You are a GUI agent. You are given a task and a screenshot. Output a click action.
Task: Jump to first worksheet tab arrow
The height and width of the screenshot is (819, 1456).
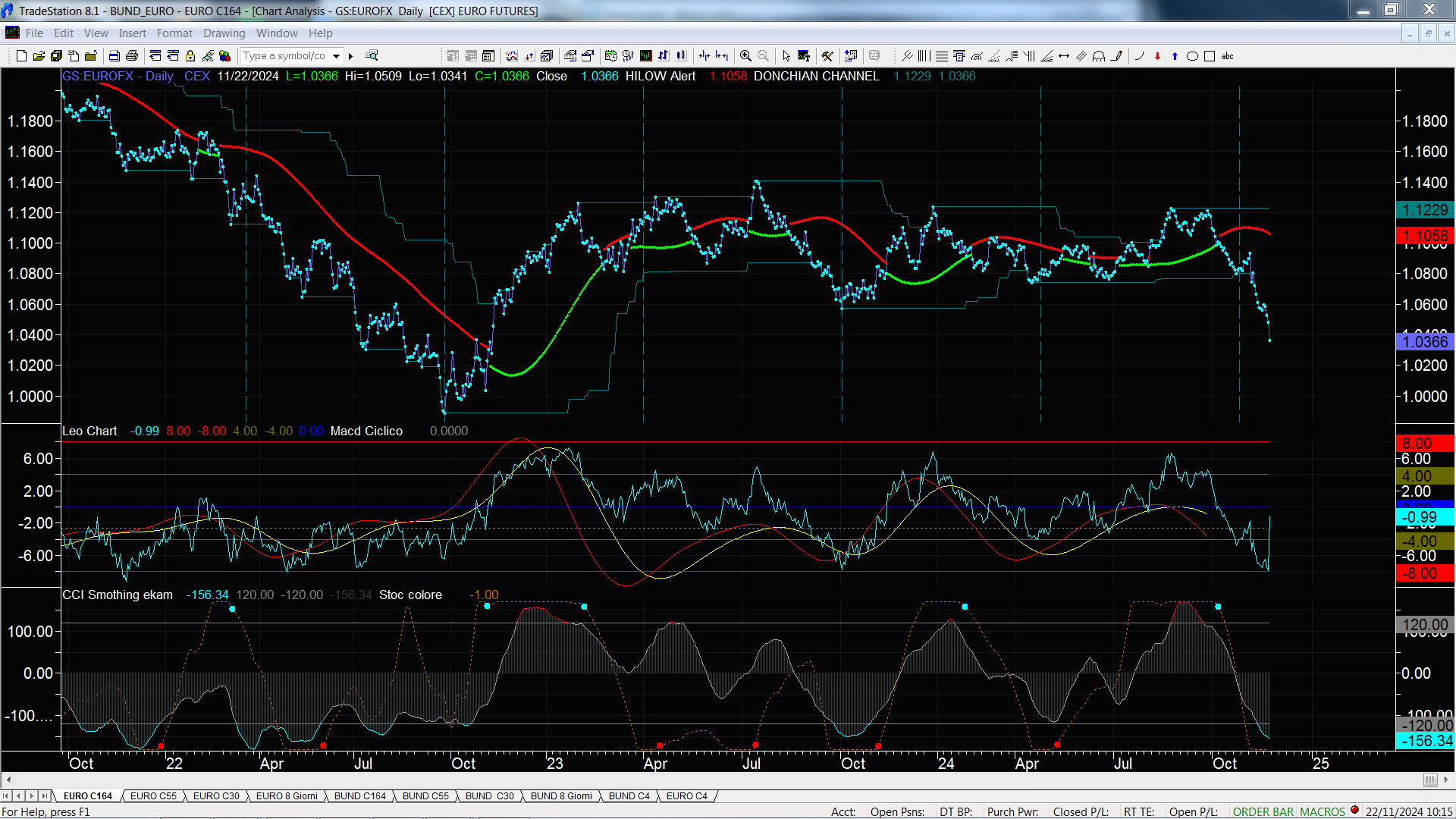pyautogui.click(x=7, y=796)
